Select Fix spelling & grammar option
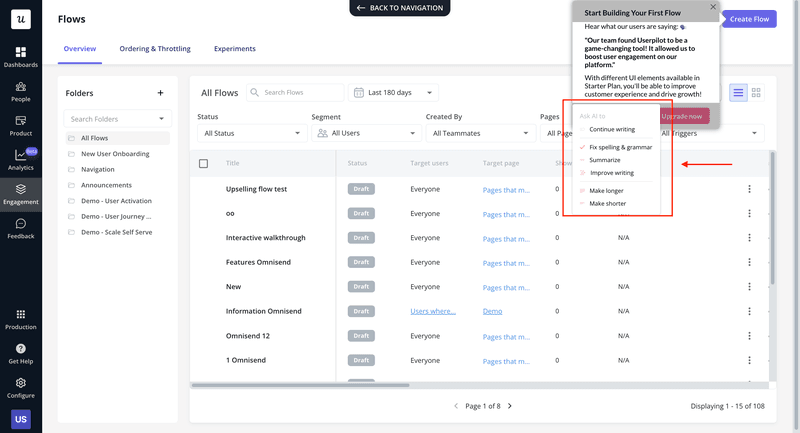The image size is (800, 433). (620, 147)
